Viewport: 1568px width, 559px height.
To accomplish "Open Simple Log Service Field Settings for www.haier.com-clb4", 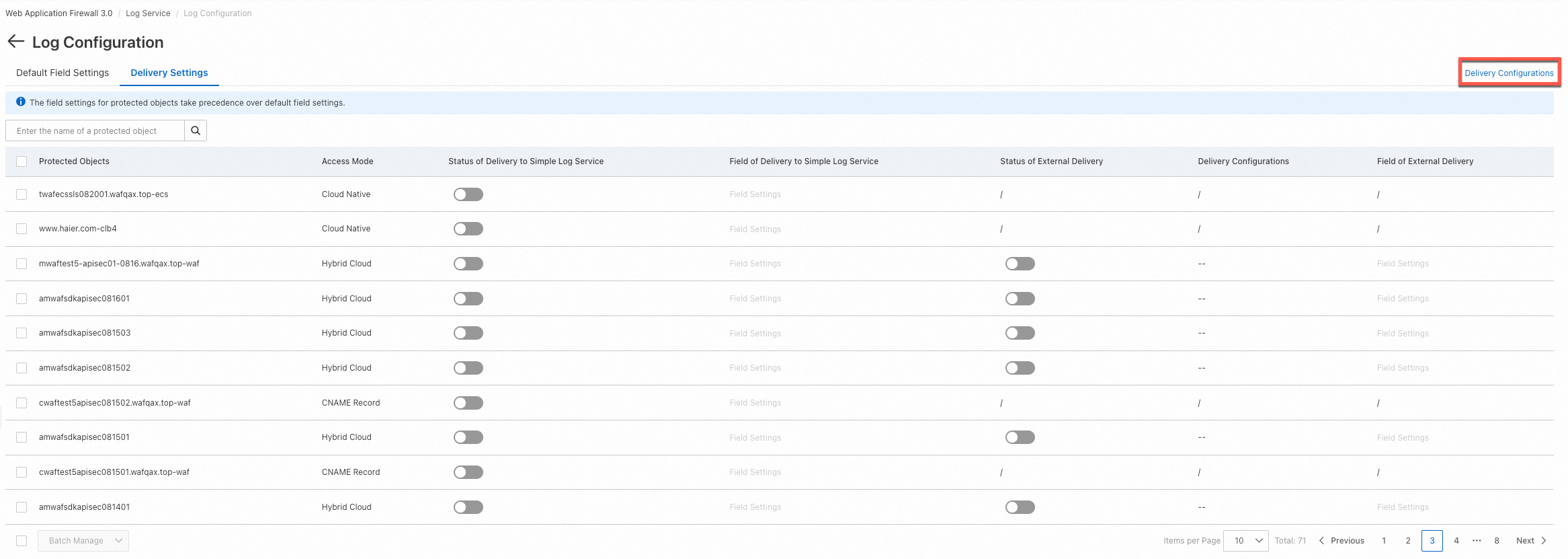I will (755, 229).
